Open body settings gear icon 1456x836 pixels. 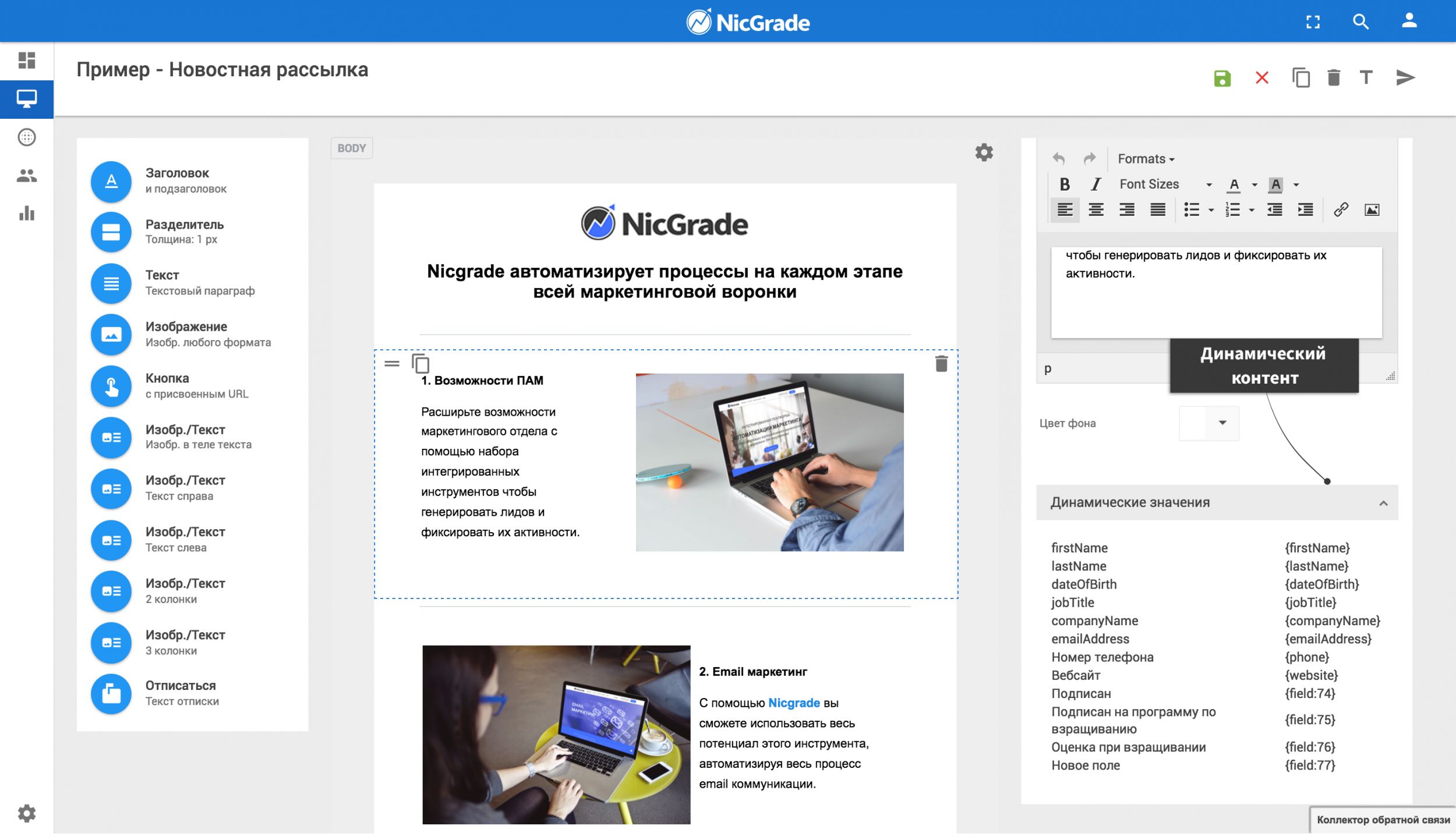tap(984, 153)
